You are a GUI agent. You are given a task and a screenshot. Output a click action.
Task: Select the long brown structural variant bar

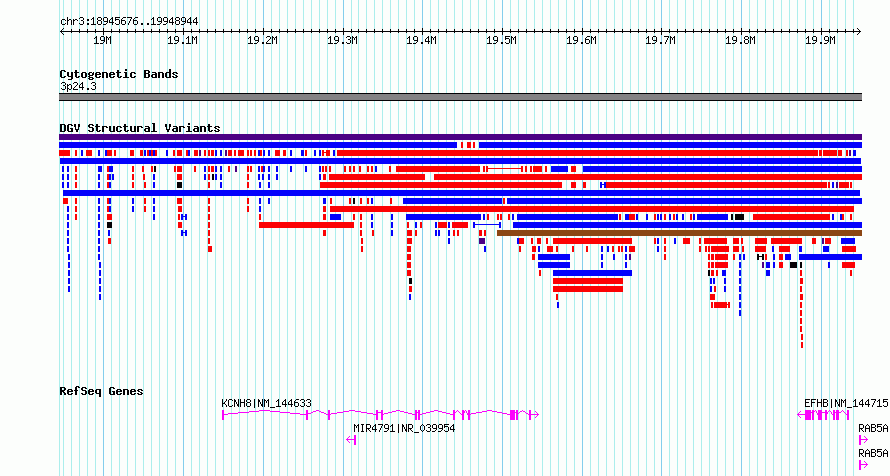click(679, 233)
